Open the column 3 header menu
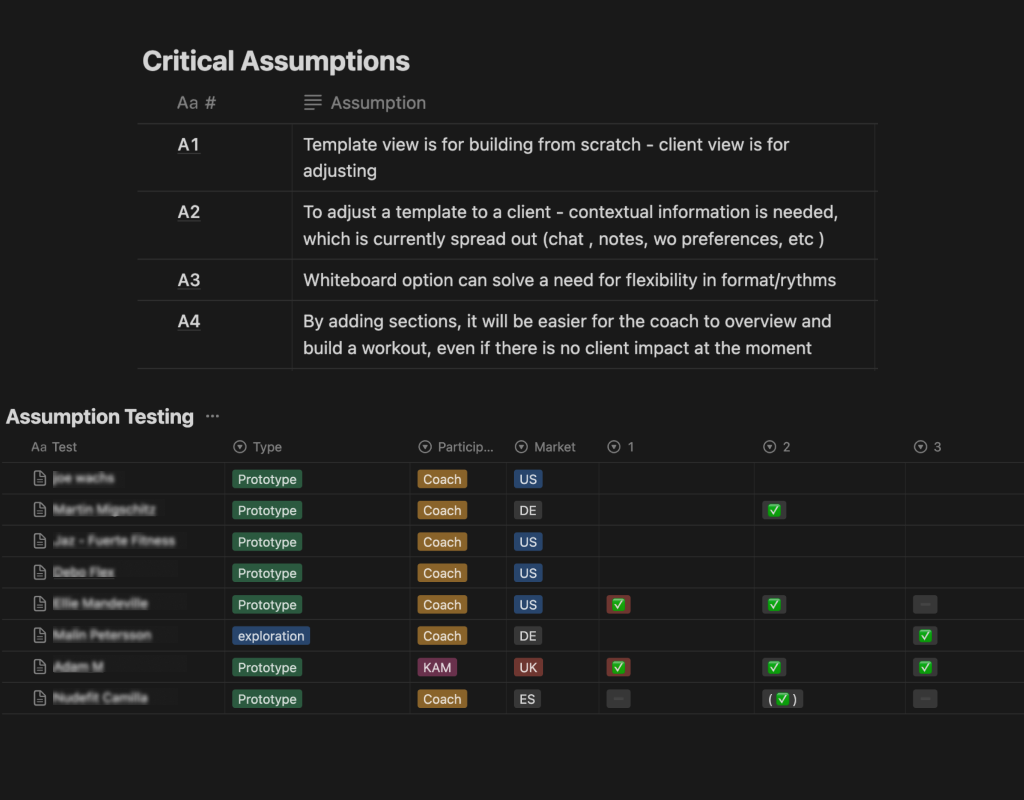 click(x=927, y=447)
